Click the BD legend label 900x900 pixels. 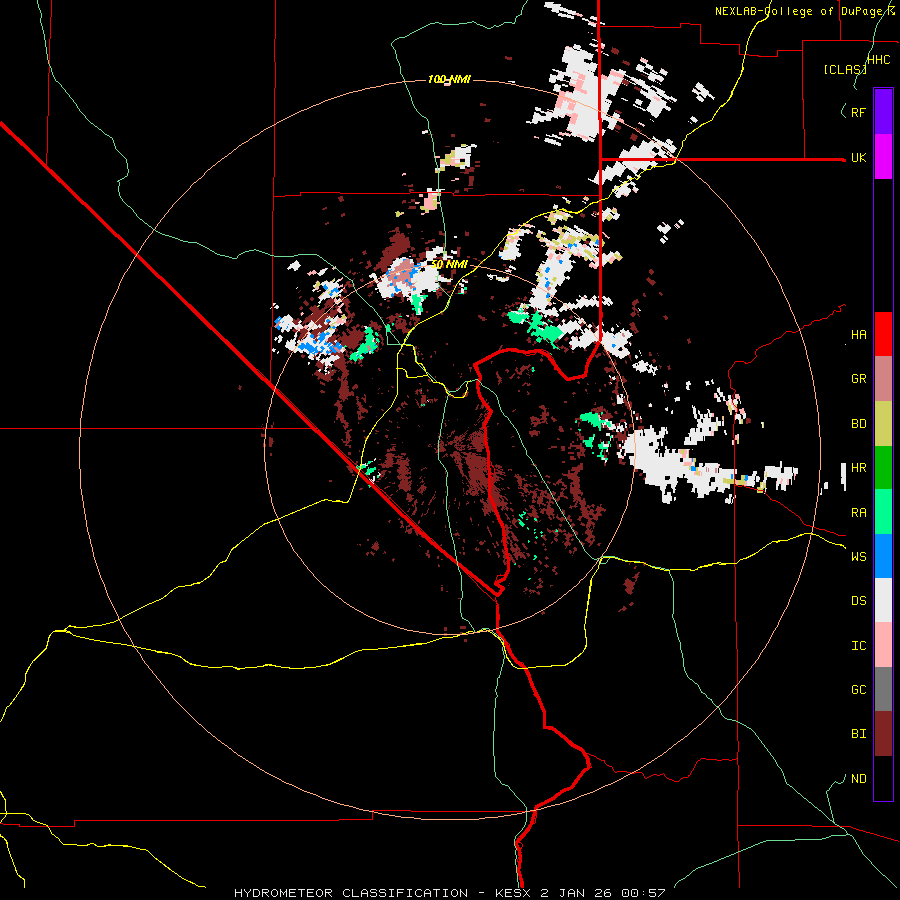coord(858,424)
